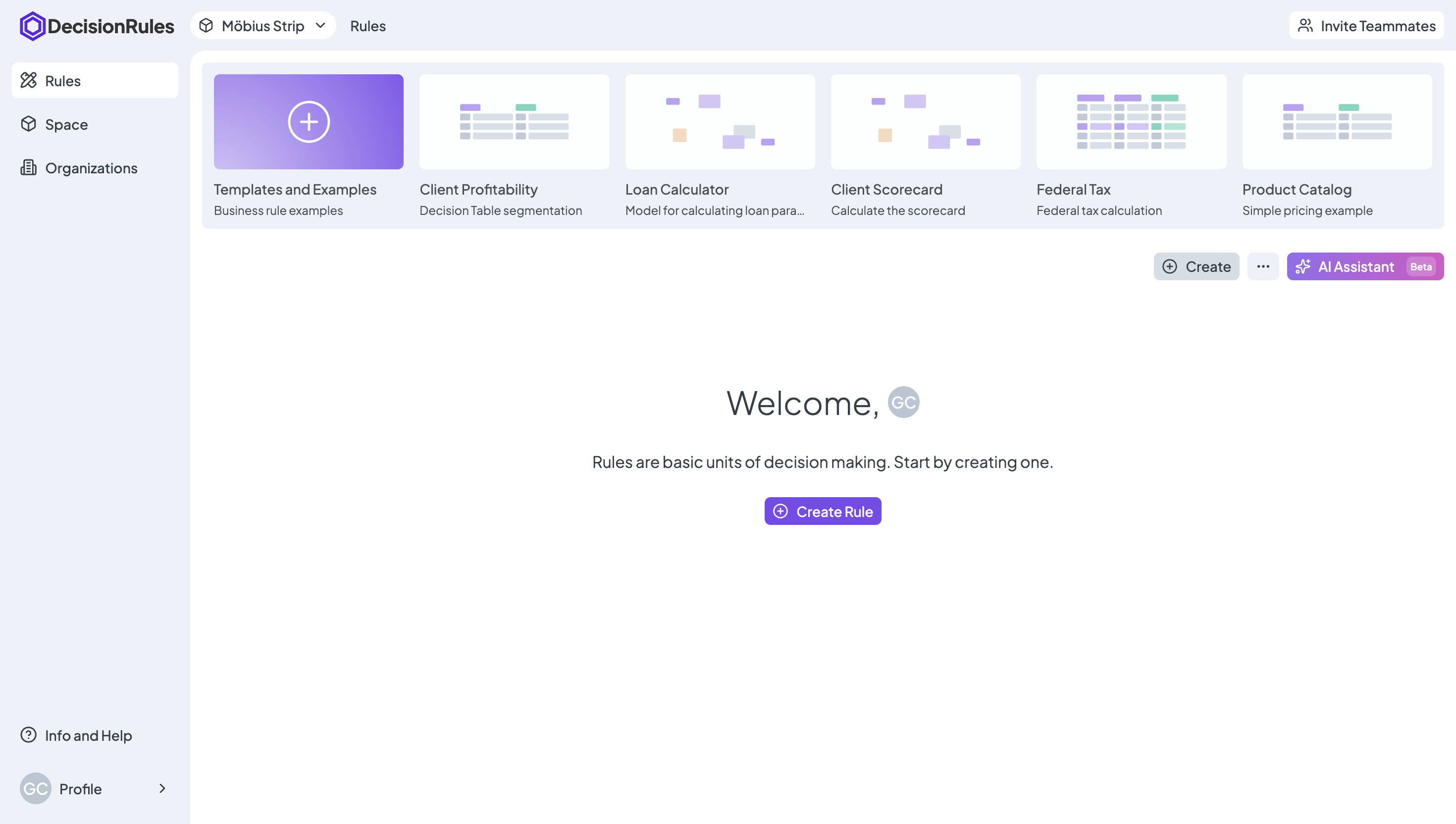
Task: Click the Rules breadcrumb label
Action: (368, 26)
